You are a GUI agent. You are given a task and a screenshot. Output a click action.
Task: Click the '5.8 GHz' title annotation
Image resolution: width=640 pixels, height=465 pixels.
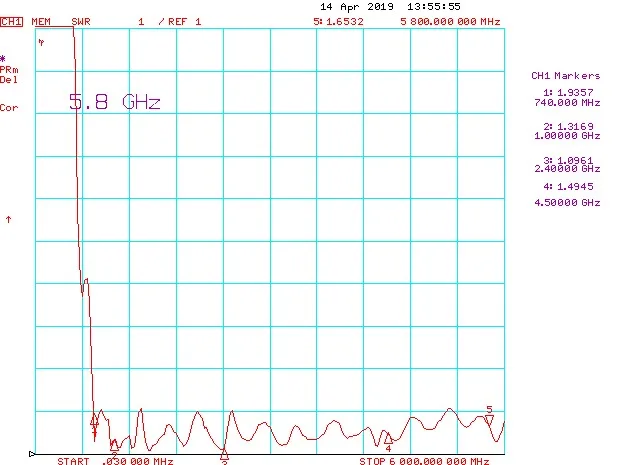114,102
